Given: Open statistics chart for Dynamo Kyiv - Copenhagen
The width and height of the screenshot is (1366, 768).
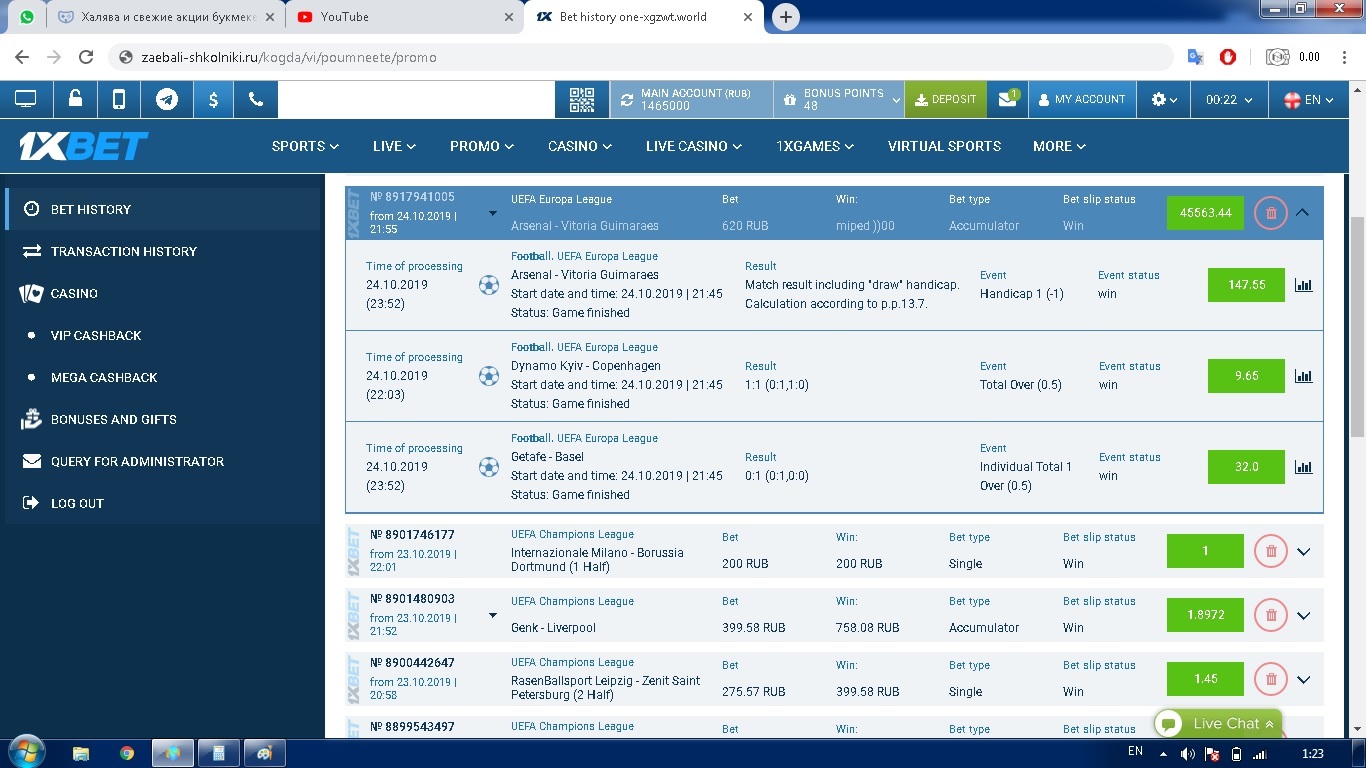Looking at the screenshot, I should click(x=1303, y=376).
